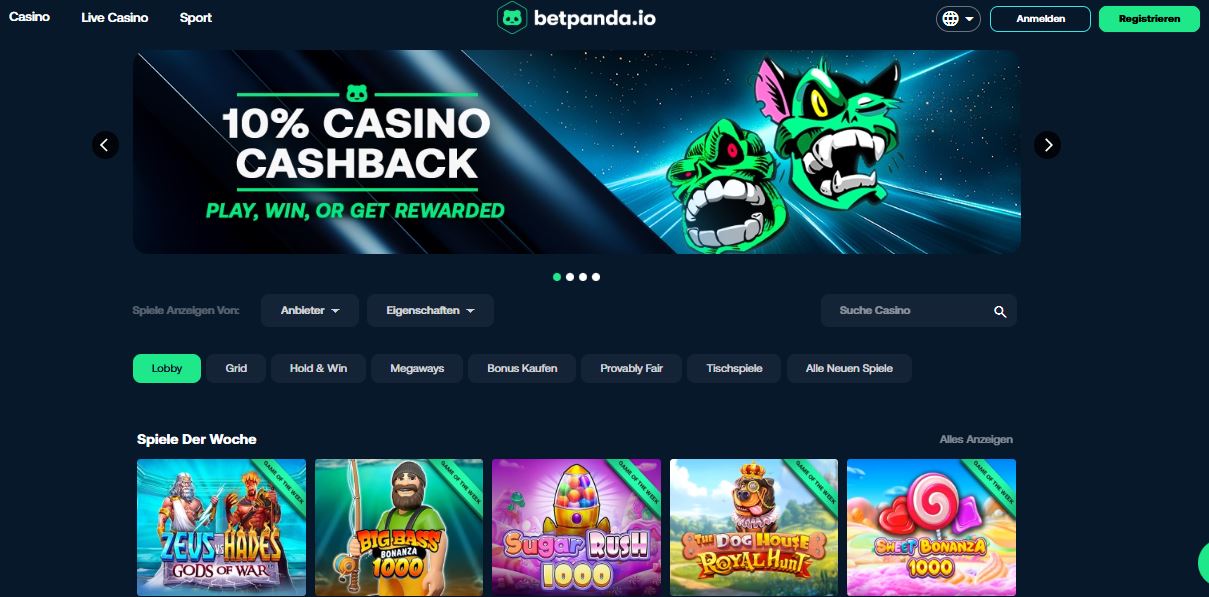
Task: Click the betpanda.io panda logo
Action: pyautogui.click(x=512, y=18)
